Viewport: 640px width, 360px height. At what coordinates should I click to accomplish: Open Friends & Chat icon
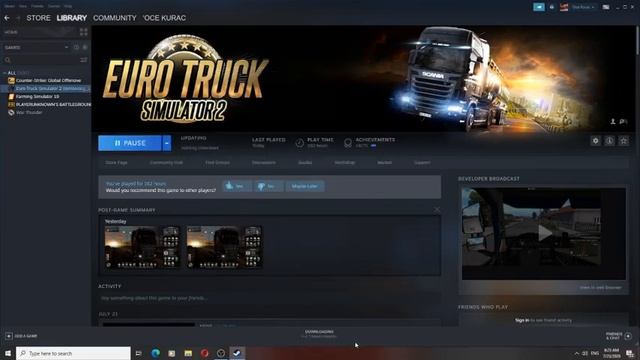pos(628,336)
